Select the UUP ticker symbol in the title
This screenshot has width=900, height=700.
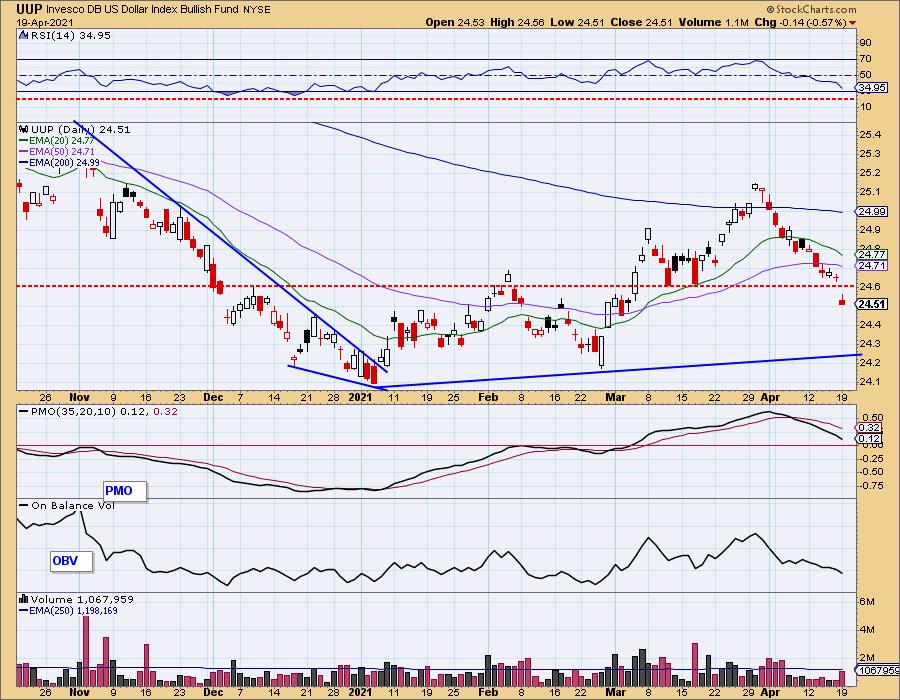pos(29,9)
